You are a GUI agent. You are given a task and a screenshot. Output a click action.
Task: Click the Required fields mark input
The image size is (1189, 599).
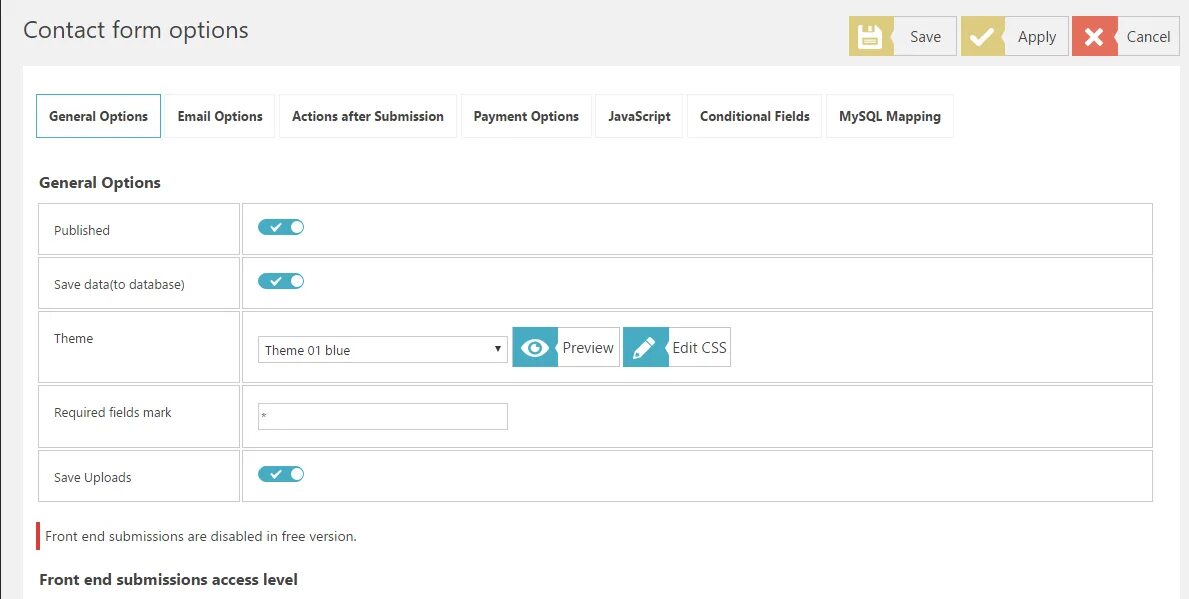(382, 416)
